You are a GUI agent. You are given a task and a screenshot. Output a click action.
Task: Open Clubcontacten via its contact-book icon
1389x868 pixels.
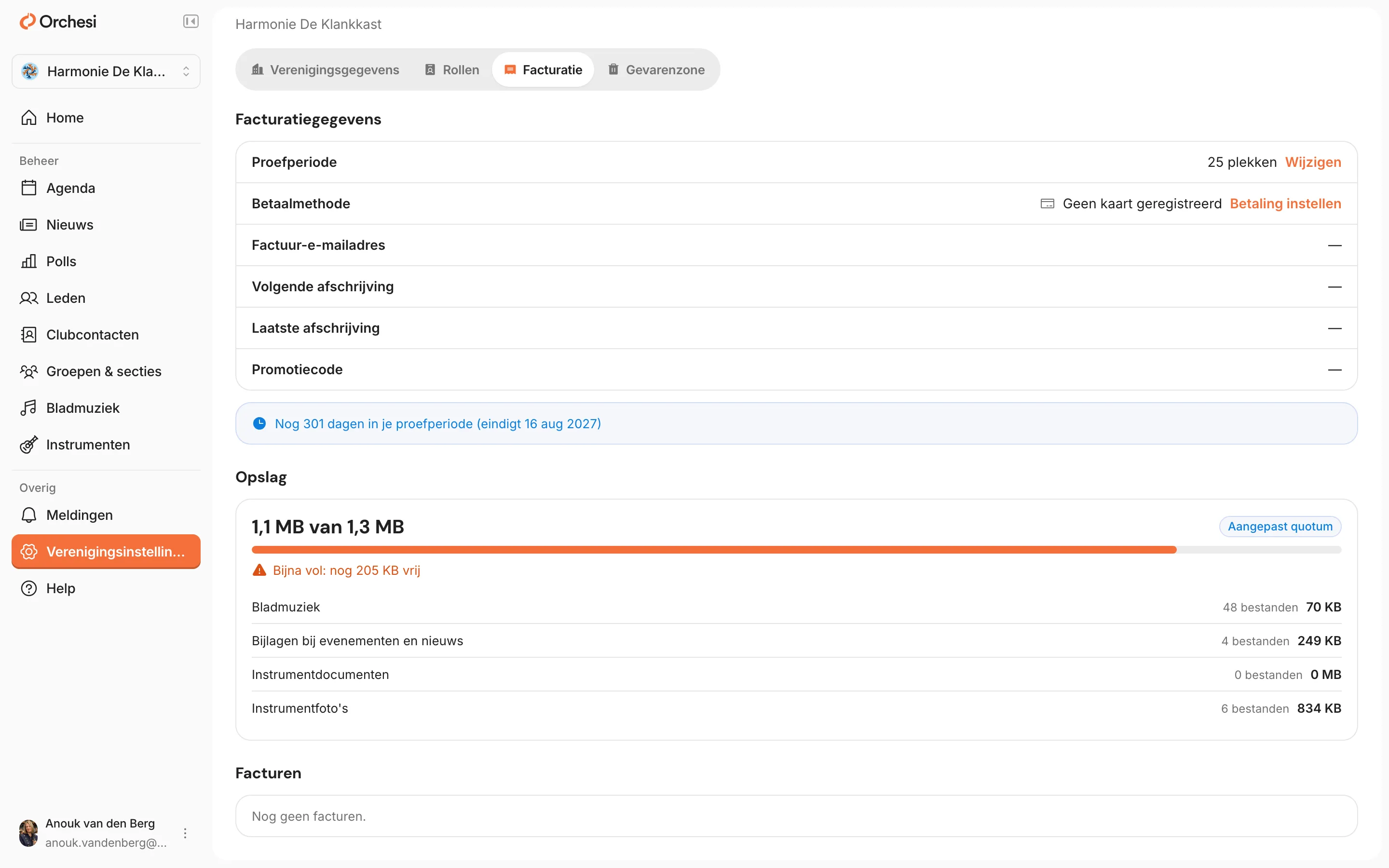(x=29, y=335)
